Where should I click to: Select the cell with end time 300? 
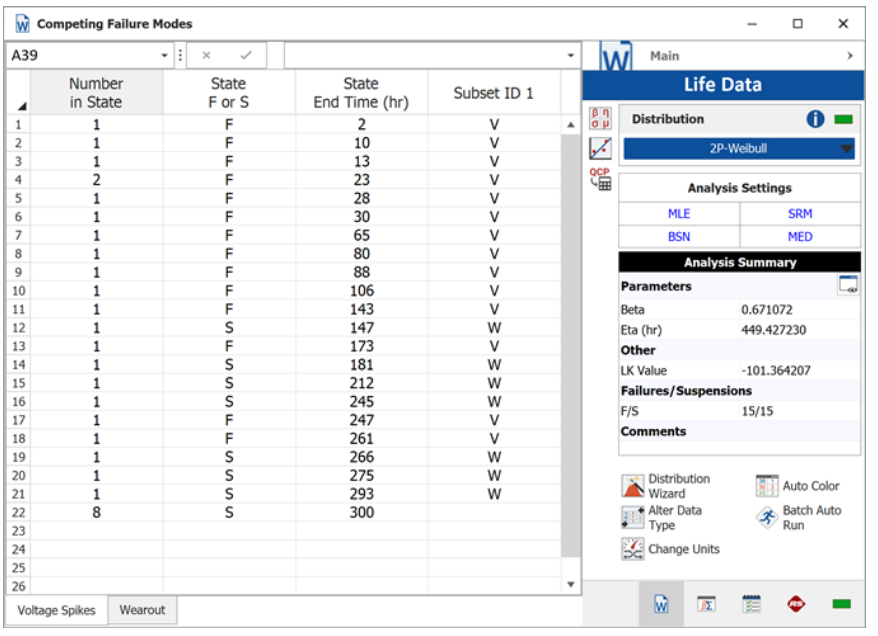[x=362, y=512]
